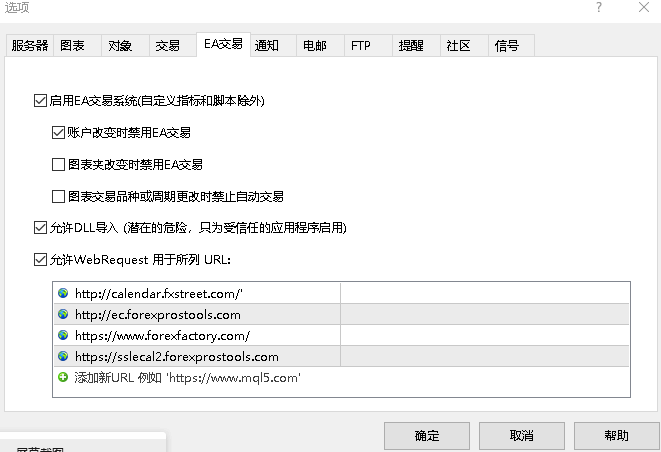Close the 选项 dialog window
This screenshot has width=661, height=452.
(x=644, y=7)
